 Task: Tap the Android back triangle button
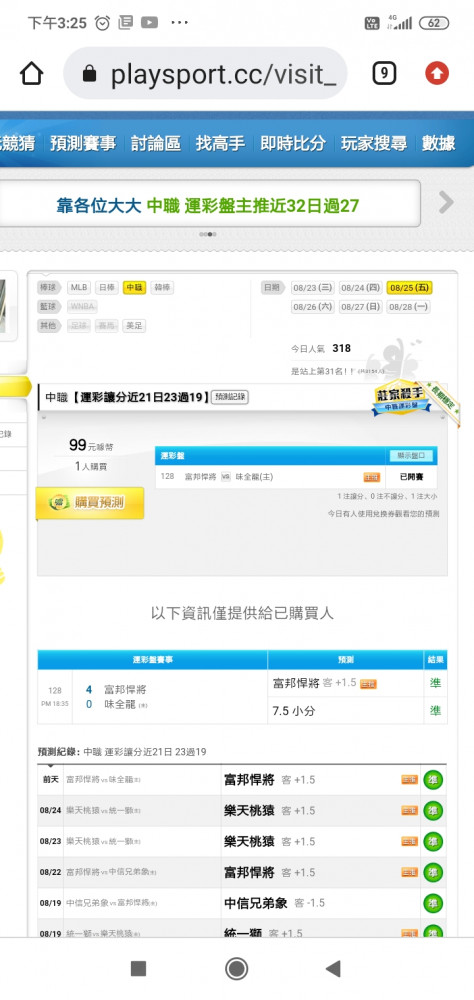(x=333, y=969)
